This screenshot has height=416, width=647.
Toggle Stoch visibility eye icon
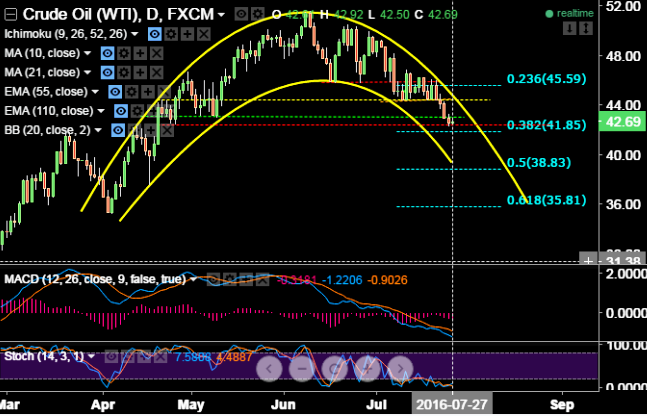[111, 356]
